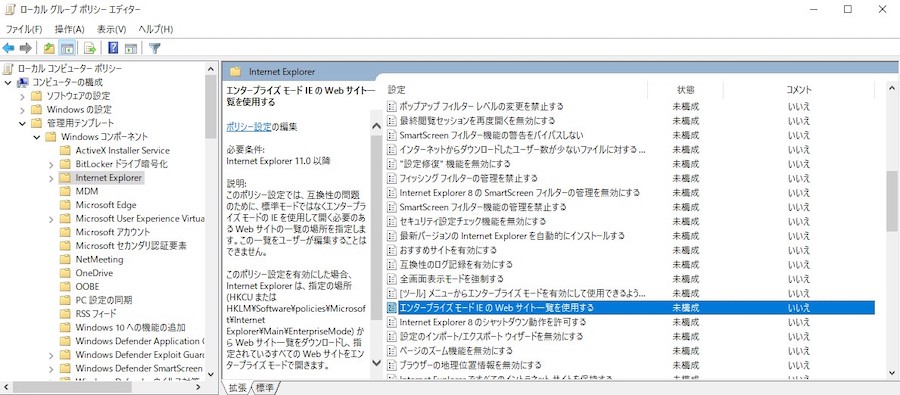The width and height of the screenshot is (900, 395).
Task: Expand the Windows の設定 node
Action: tap(22, 110)
